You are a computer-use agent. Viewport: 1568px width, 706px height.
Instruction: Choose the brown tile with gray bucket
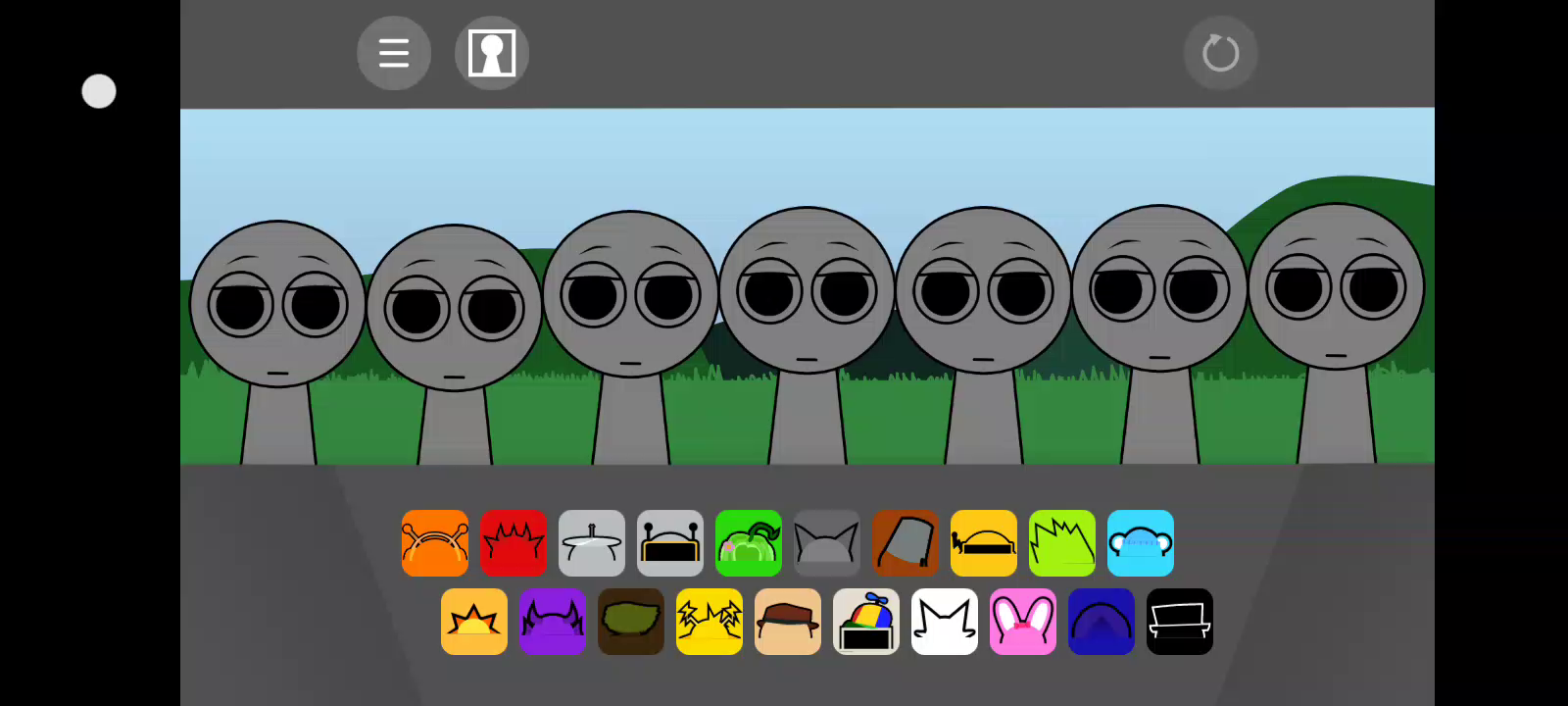(x=906, y=543)
